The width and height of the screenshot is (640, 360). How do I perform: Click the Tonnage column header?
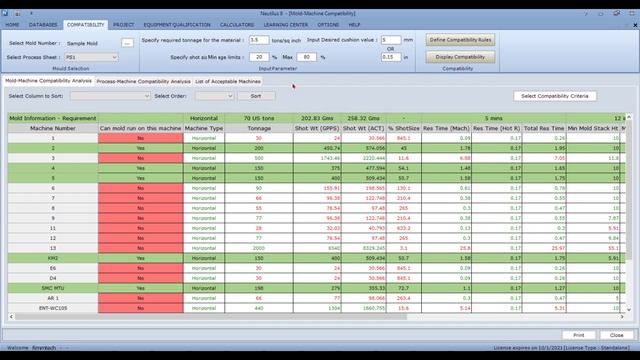[x=259, y=128]
